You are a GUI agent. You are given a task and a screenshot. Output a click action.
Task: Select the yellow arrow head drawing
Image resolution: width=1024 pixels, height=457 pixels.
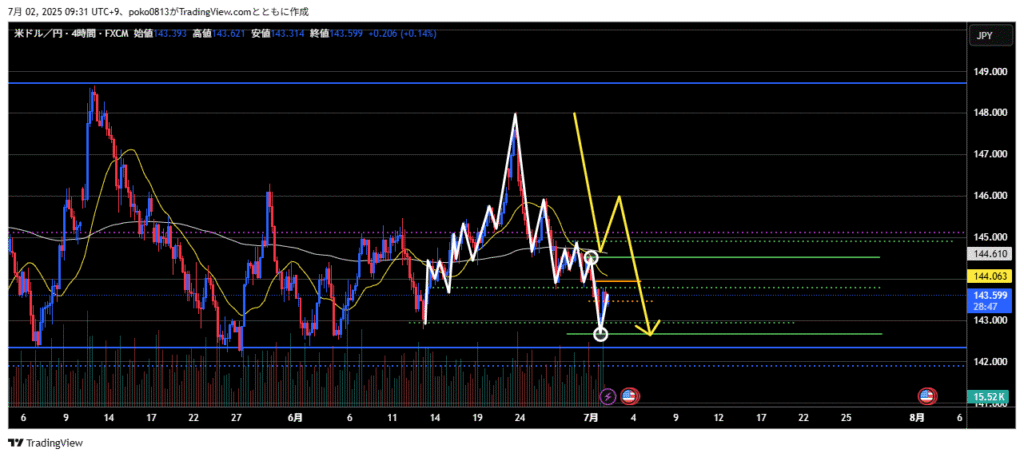pos(652,330)
